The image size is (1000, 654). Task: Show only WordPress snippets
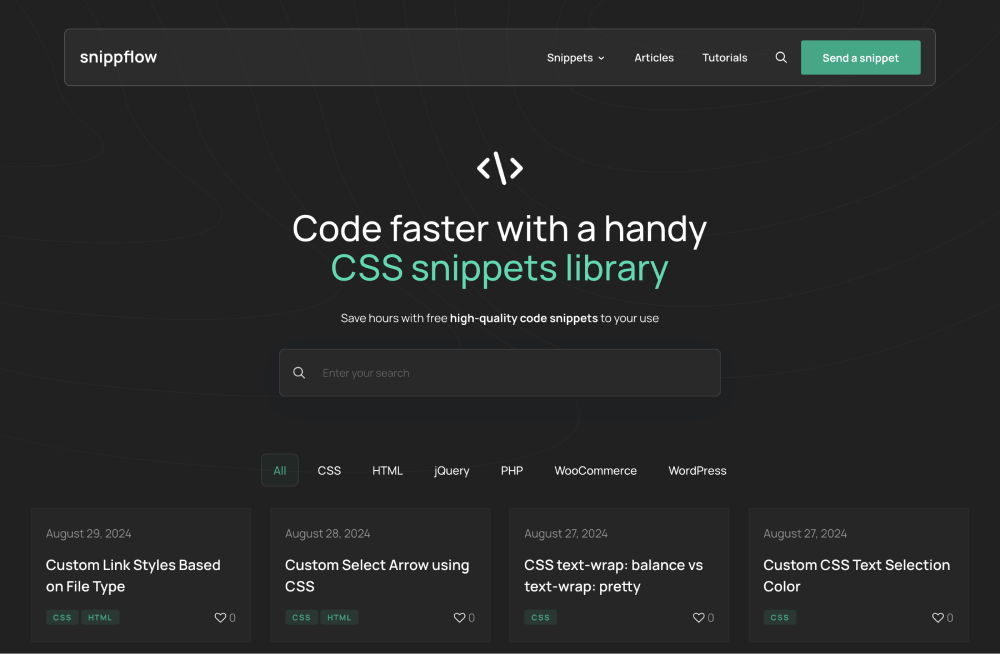coord(697,470)
